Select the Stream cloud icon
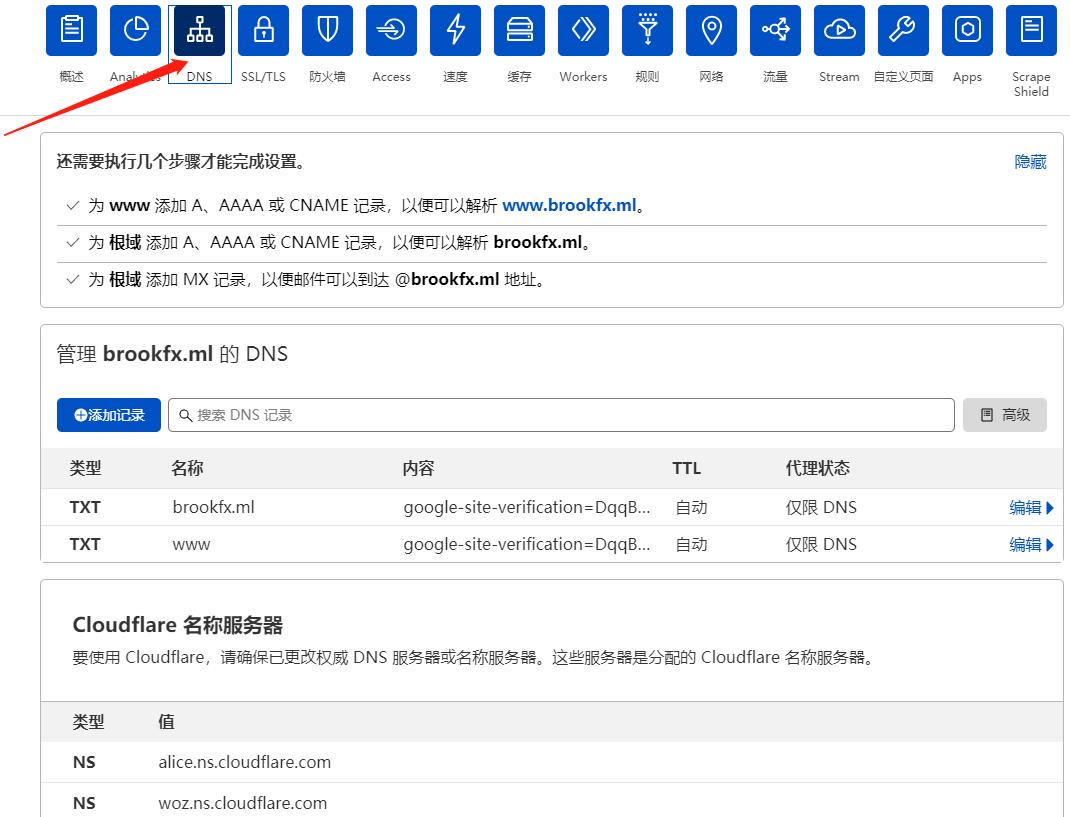The height and width of the screenshot is (817, 1070). click(x=839, y=29)
